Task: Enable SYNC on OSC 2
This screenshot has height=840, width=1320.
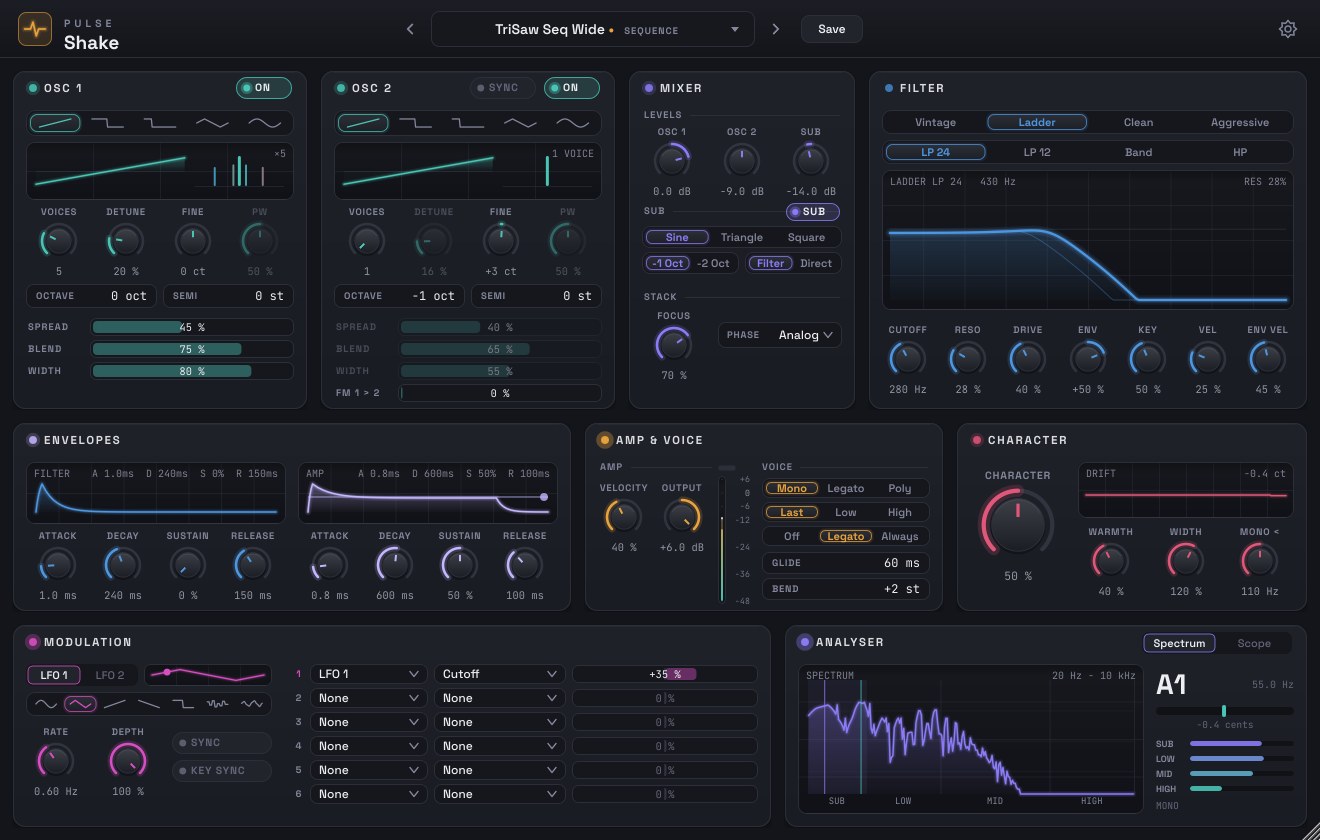Action: 503,88
